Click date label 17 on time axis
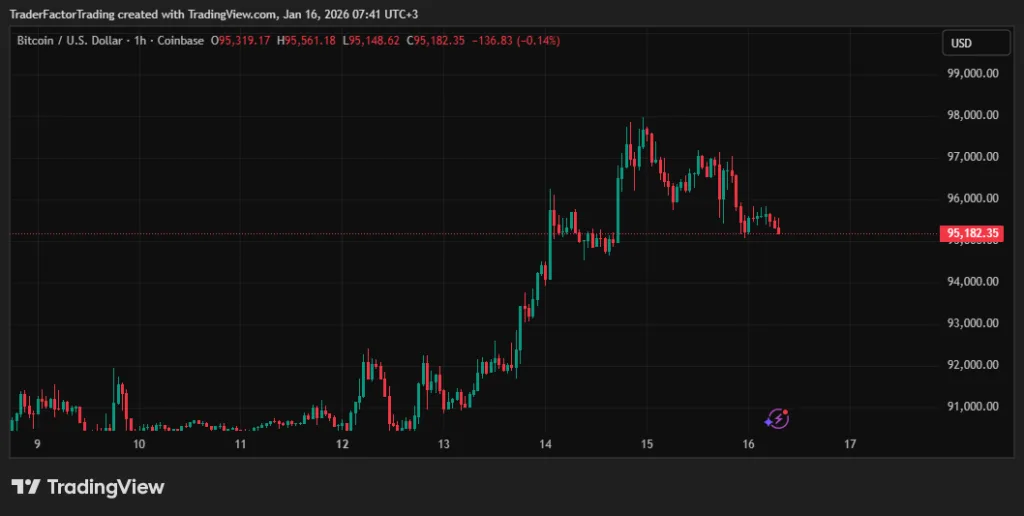This screenshot has width=1024, height=516. pos(850,444)
